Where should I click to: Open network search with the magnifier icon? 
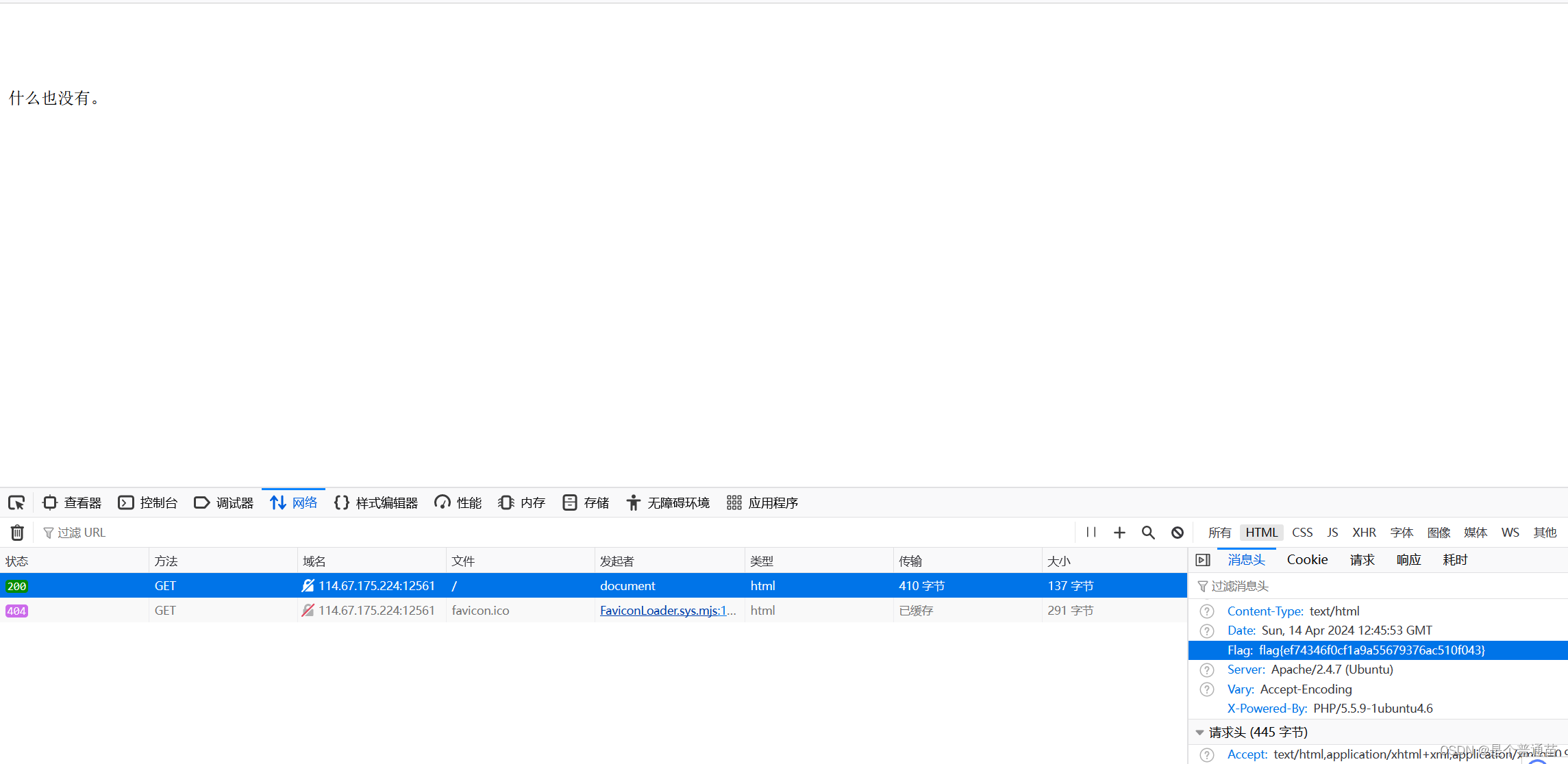[x=1148, y=533]
